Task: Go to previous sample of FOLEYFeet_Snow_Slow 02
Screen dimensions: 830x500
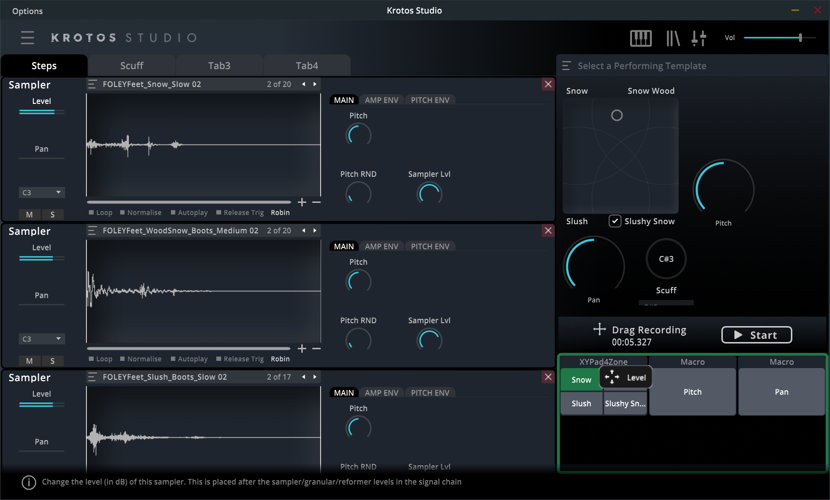Action: (303, 84)
